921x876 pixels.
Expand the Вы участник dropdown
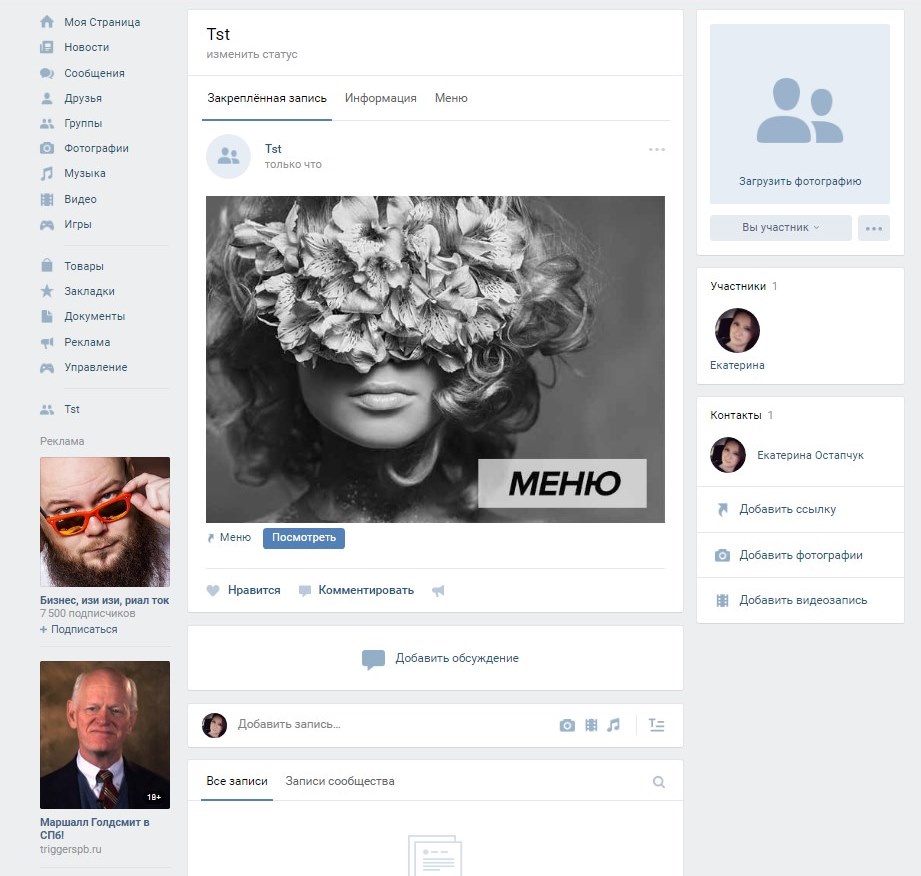coord(781,228)
